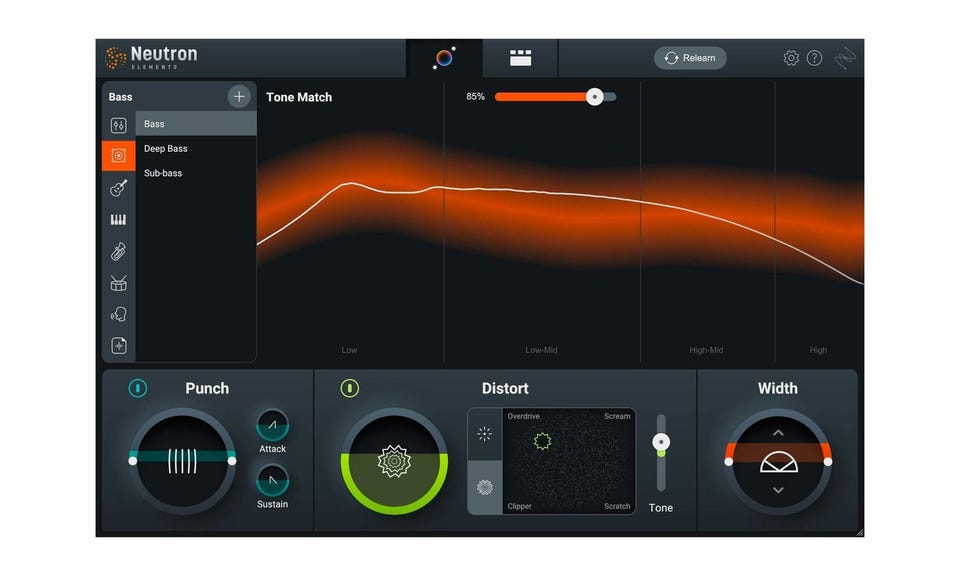Switch to the Detailed View modules tab

tap(520, 58)
